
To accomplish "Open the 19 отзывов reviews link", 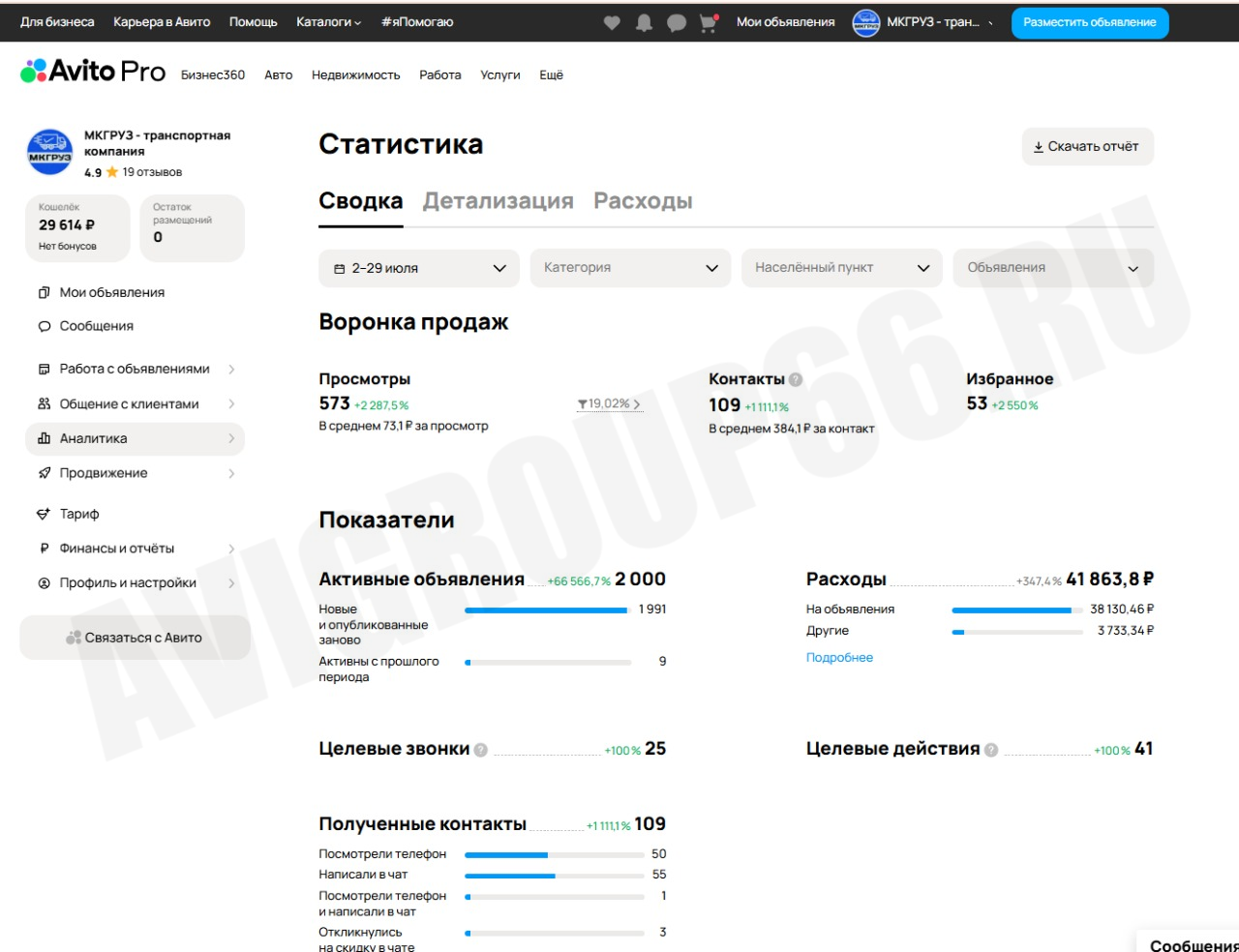I will [x=152, y=172].
